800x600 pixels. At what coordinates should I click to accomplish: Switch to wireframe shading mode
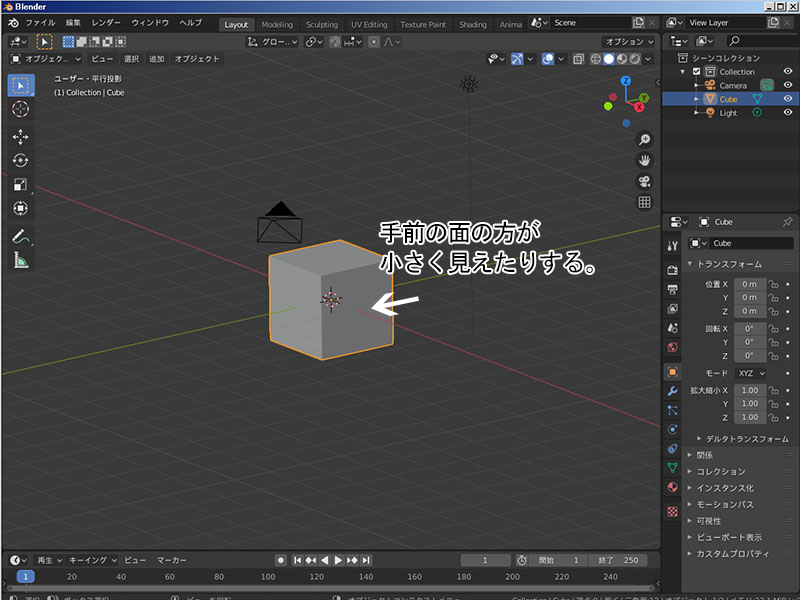point(595,59)
